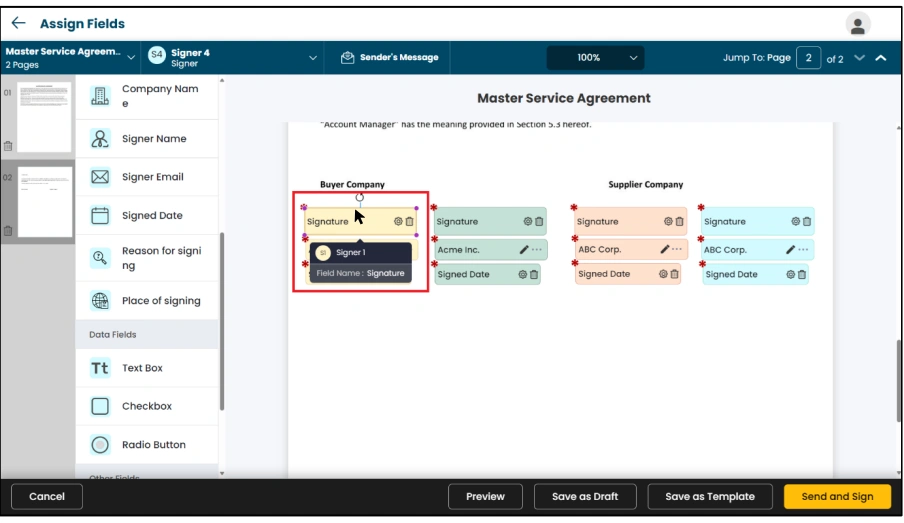The width and height of the screenshot is (904, 523).
Task: Select the Company Name field icon
Action: pos(100,96)
